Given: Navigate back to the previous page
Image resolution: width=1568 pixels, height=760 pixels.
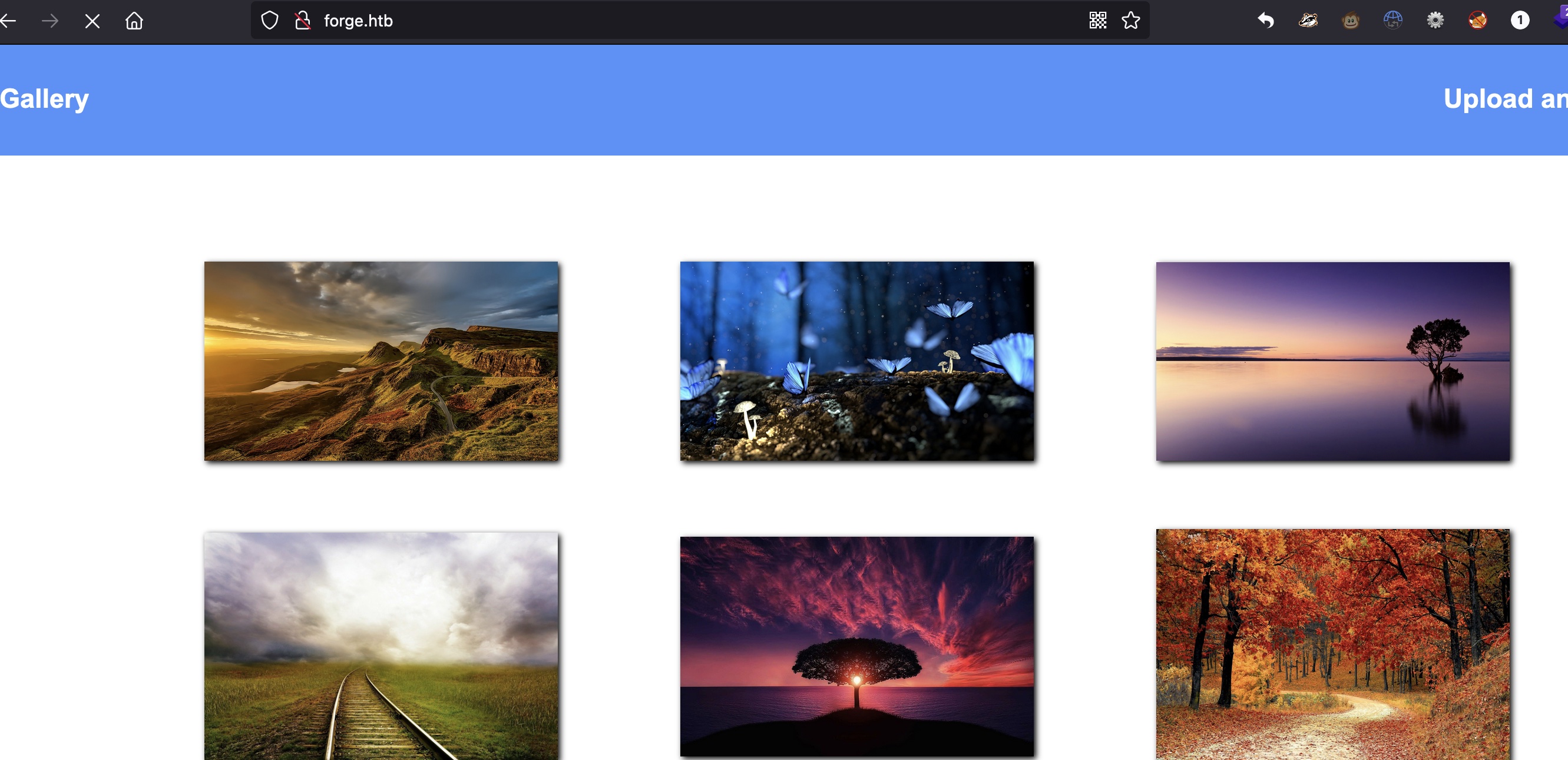Looking at the screenshot, I should (8, 21).
